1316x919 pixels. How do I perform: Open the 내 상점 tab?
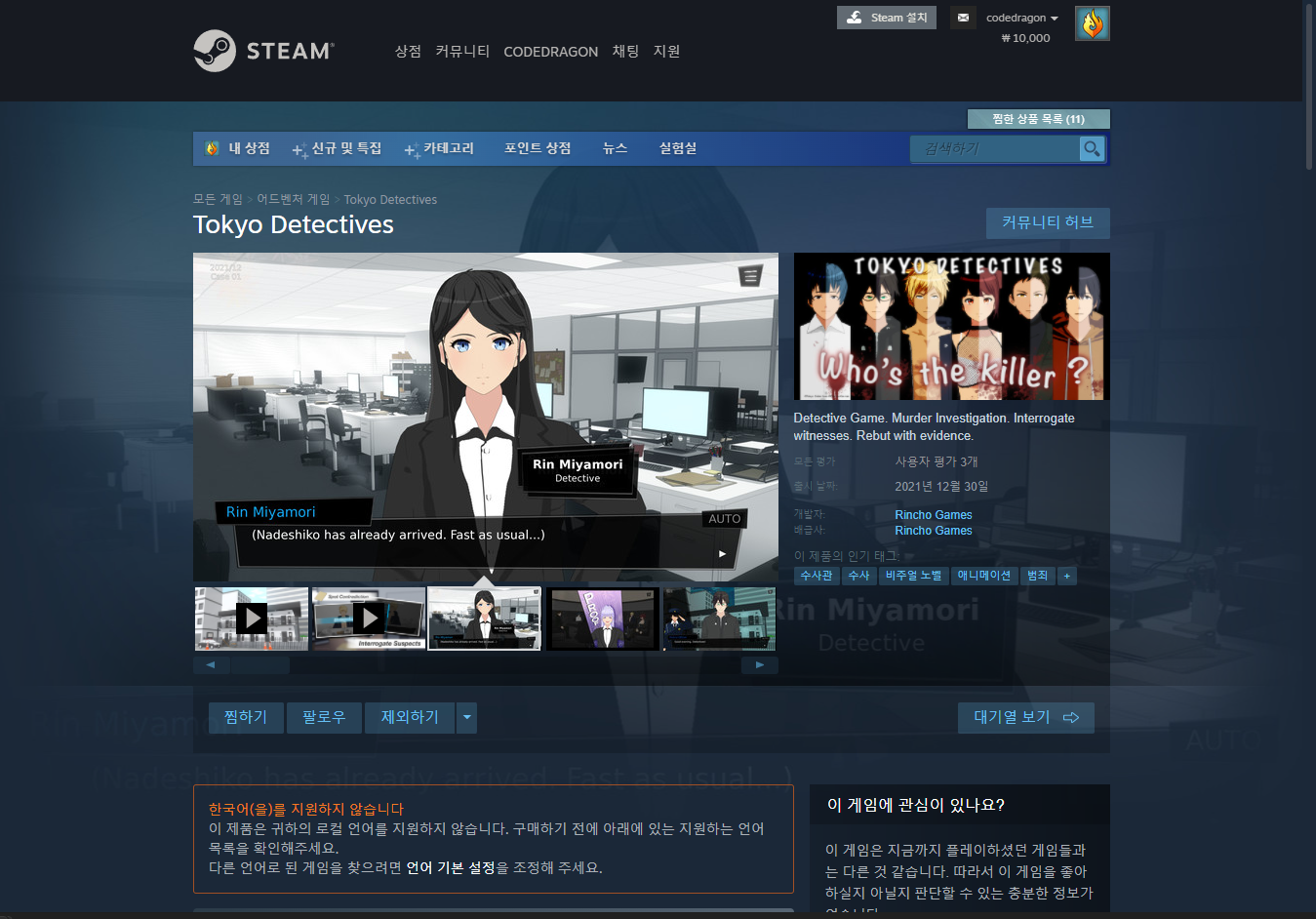[x=238, y=148]
